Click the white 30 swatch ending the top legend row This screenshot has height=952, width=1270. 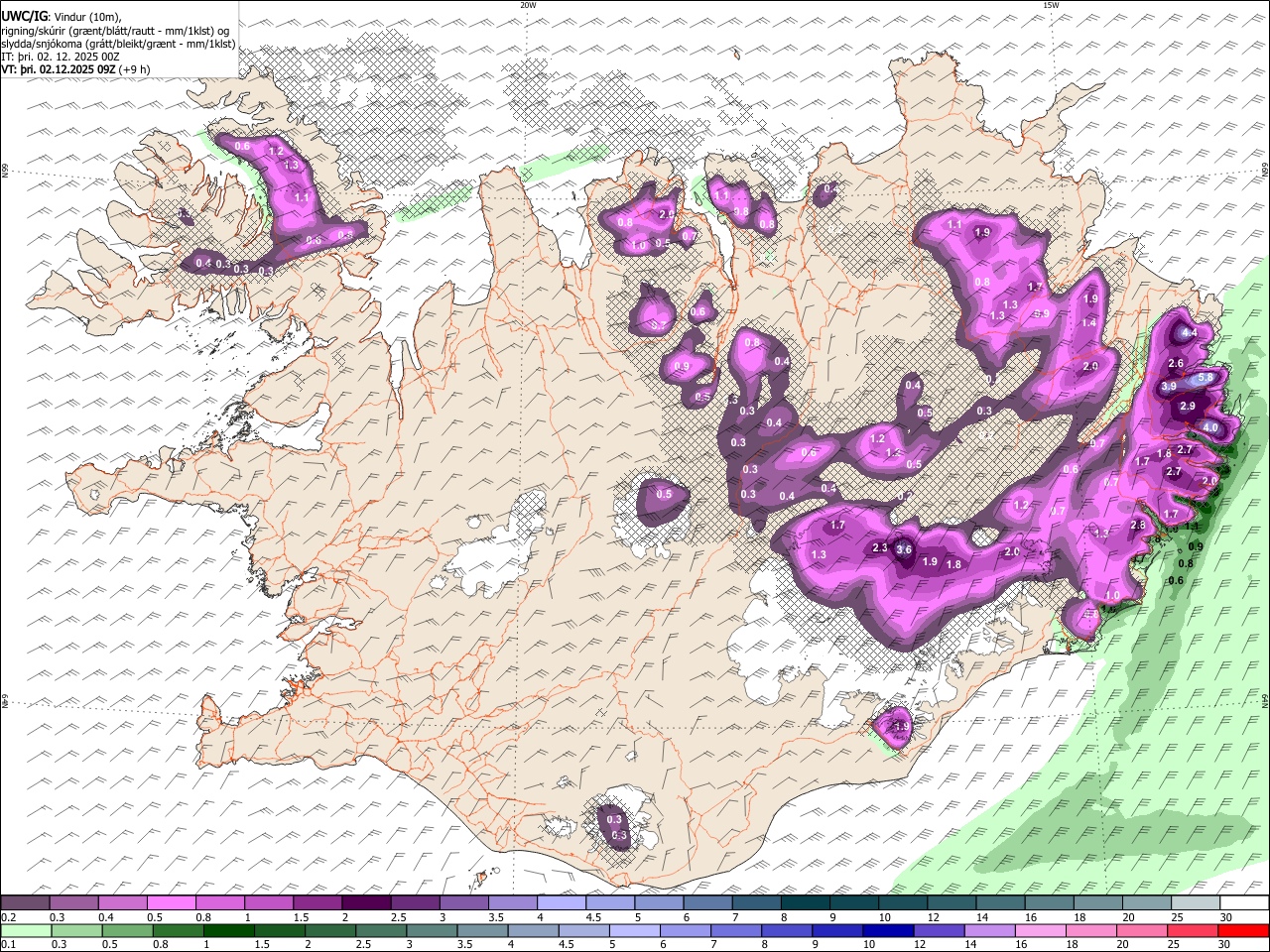click(x=1245, y=903)
